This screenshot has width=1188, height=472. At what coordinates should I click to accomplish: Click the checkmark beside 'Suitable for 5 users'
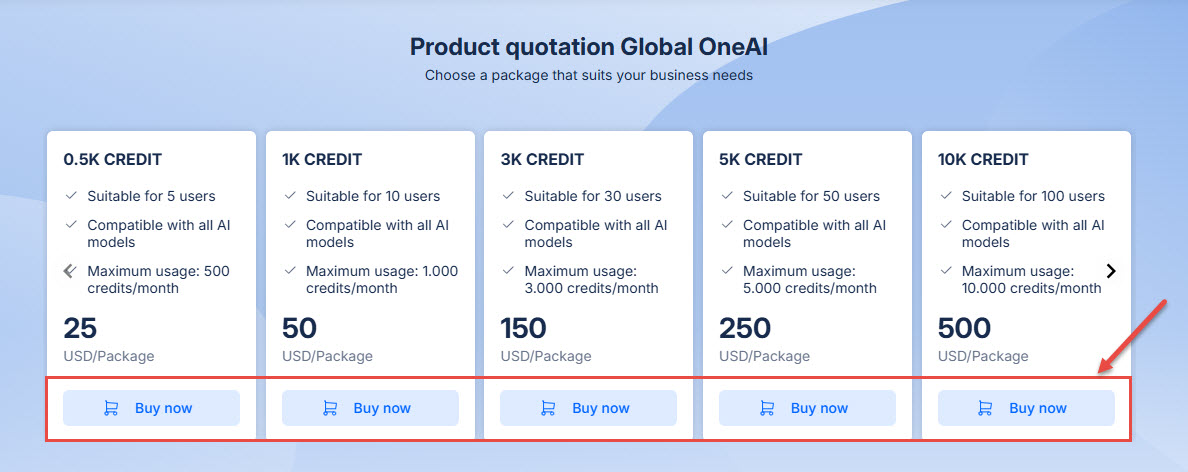coord(71,196)
